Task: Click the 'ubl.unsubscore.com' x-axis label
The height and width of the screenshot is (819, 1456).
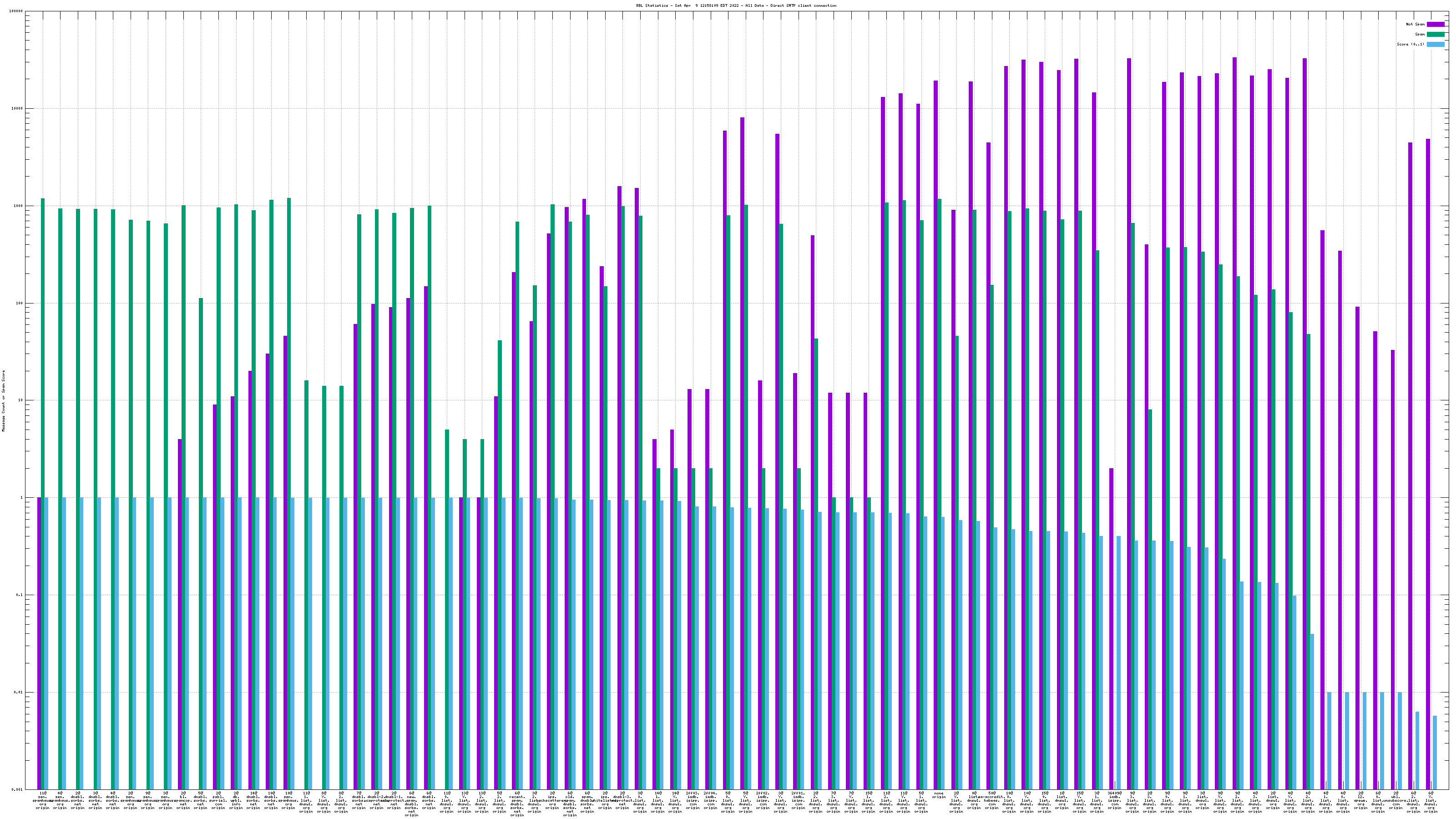Action: tap(1396, 800)
